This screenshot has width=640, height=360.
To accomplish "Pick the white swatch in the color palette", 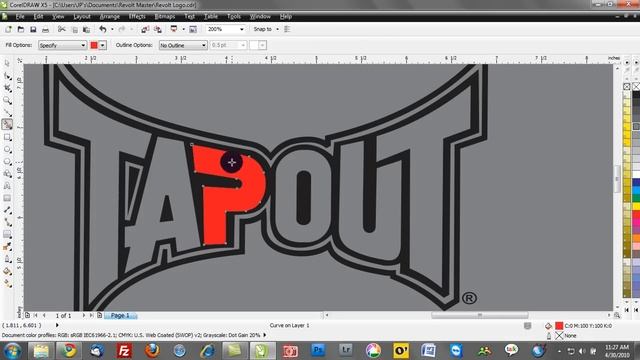I will click(x=636, y=175).
